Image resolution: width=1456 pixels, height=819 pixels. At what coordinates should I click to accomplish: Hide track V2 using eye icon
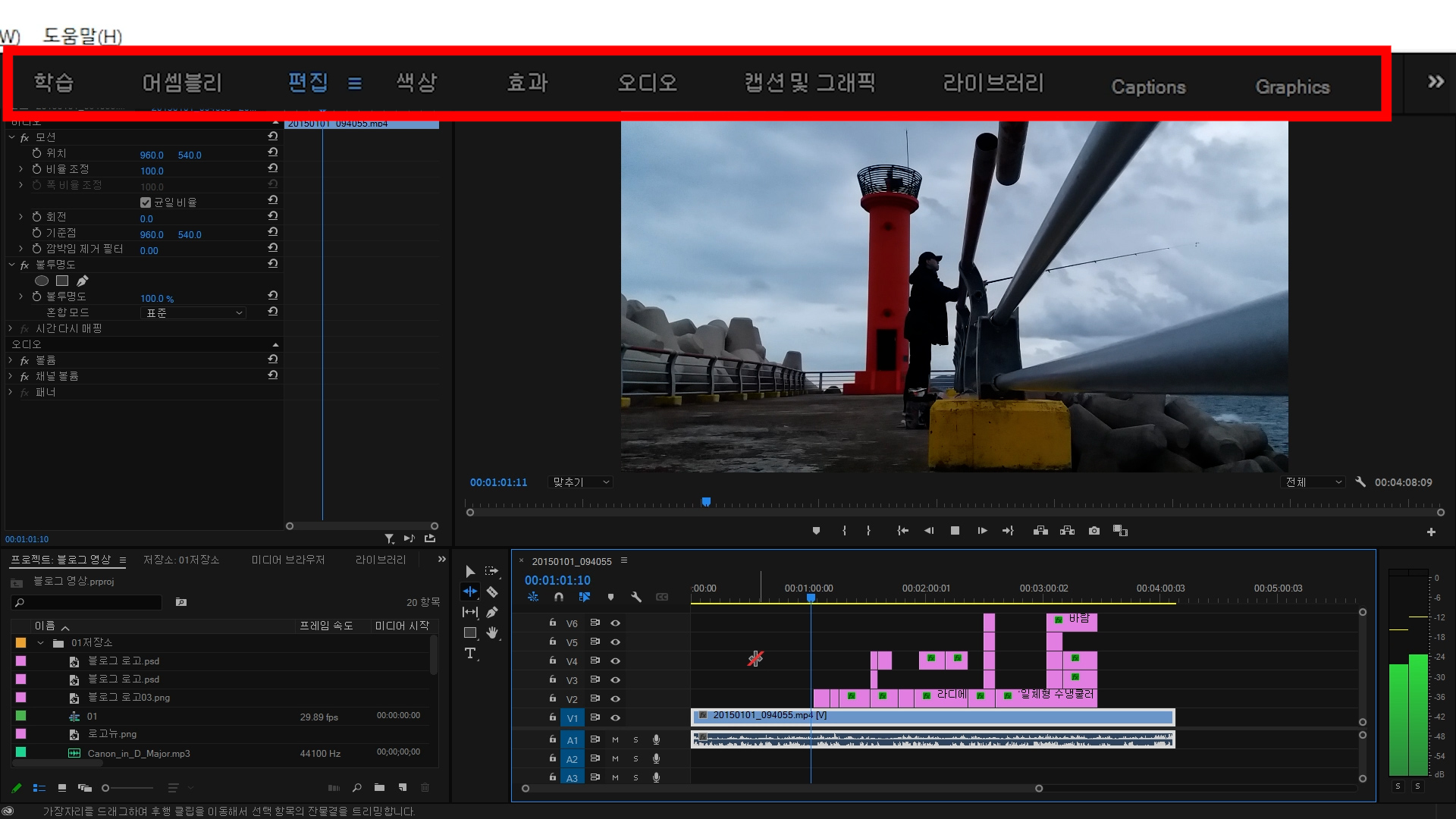point(616,698)
